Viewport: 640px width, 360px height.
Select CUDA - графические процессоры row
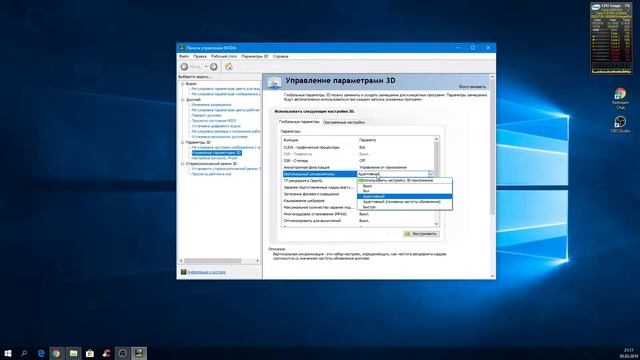click(x=358, y=147)
